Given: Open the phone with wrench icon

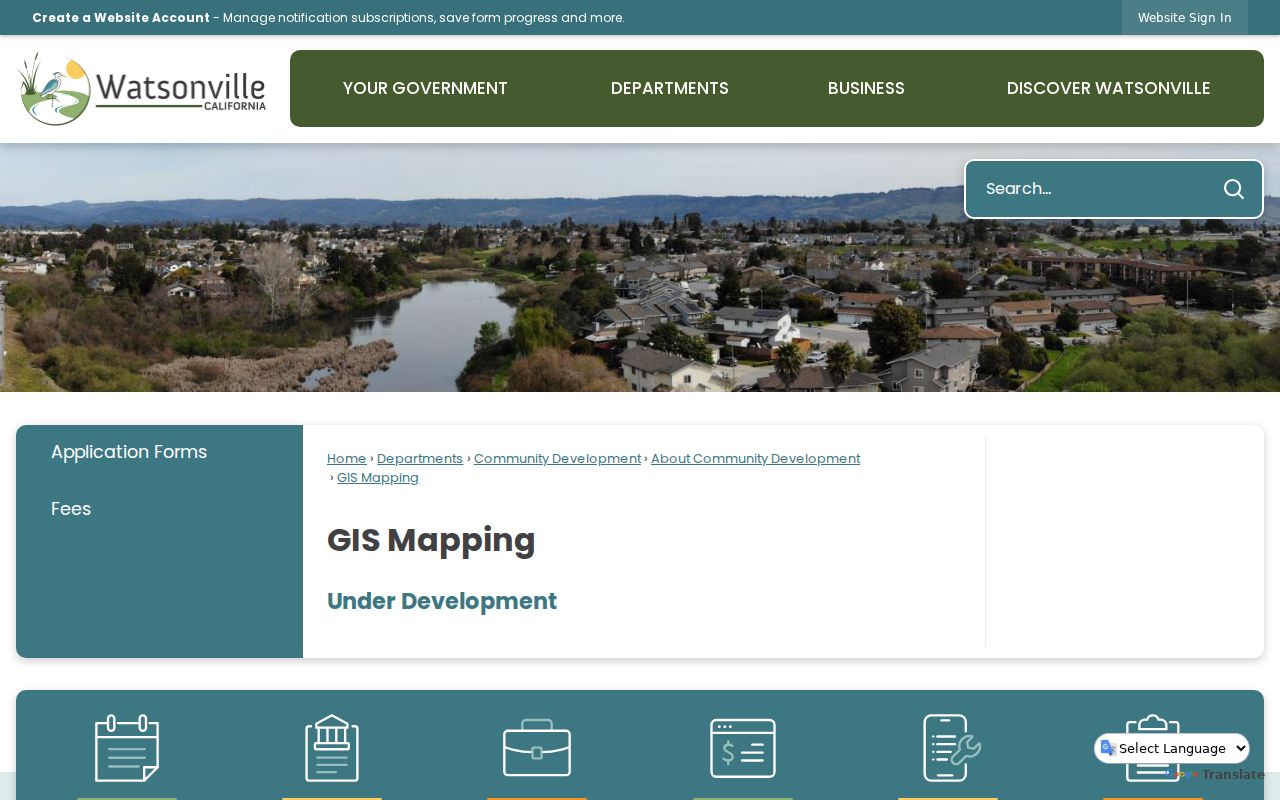Looking at the screenshot, I should 951,748.
